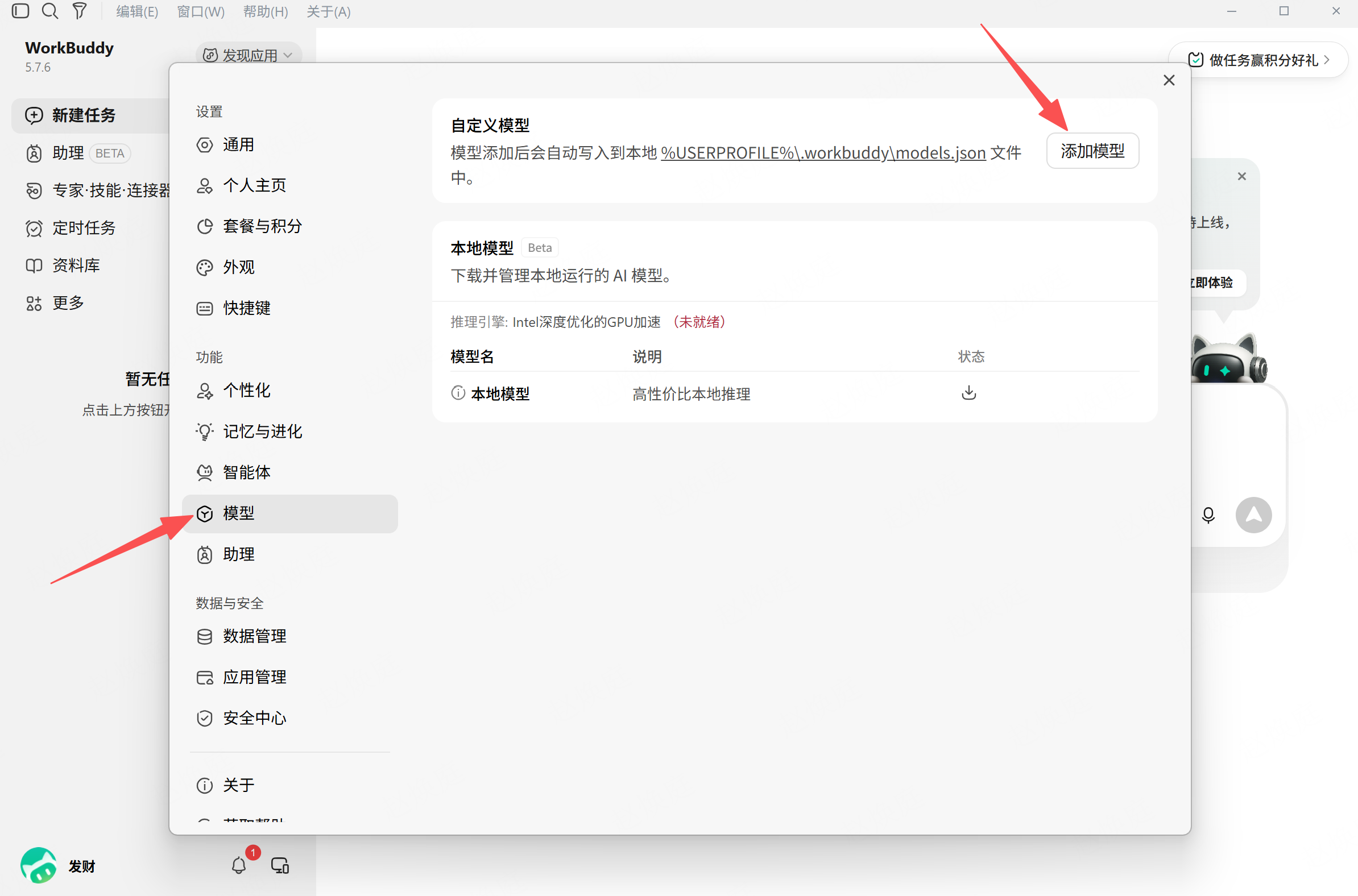Click the microphone voice input icon
1358x896 pixels.
click(1208, 516)
